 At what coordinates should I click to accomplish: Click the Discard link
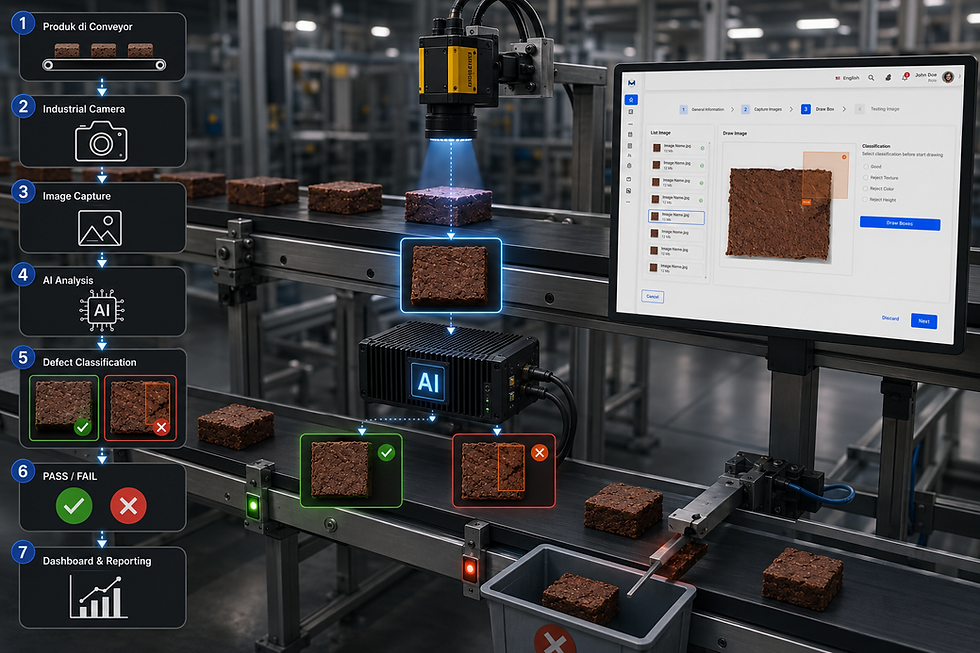[x=890, y=318]
